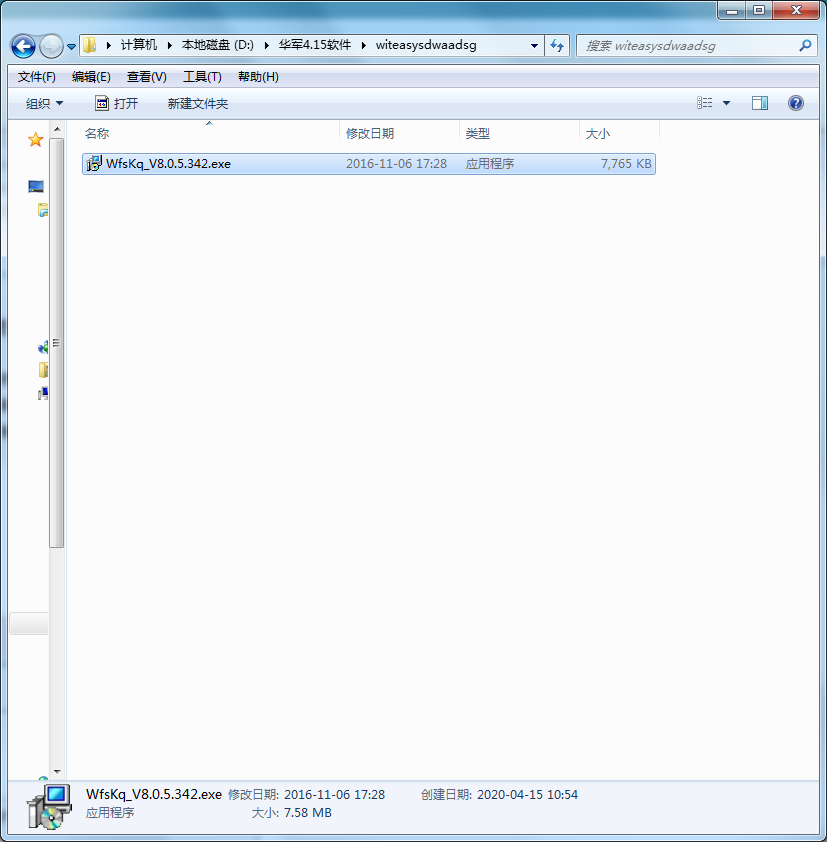Viewport: 827px width, 842px height.
Task: Select the Desktop icon in navigation pane
Action: point(36,186)
